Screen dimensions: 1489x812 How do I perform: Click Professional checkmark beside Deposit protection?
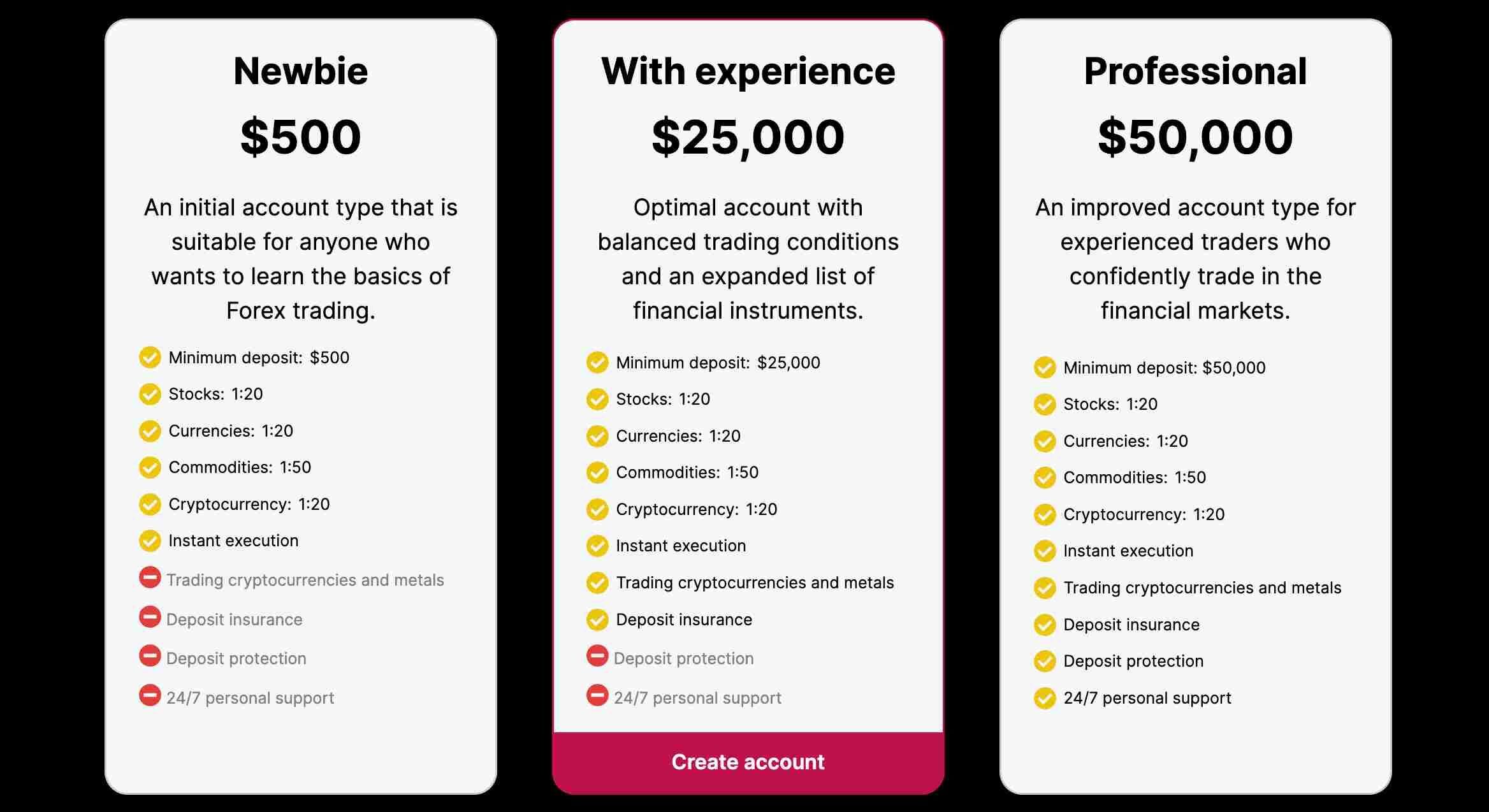(x=1045, y=662)
